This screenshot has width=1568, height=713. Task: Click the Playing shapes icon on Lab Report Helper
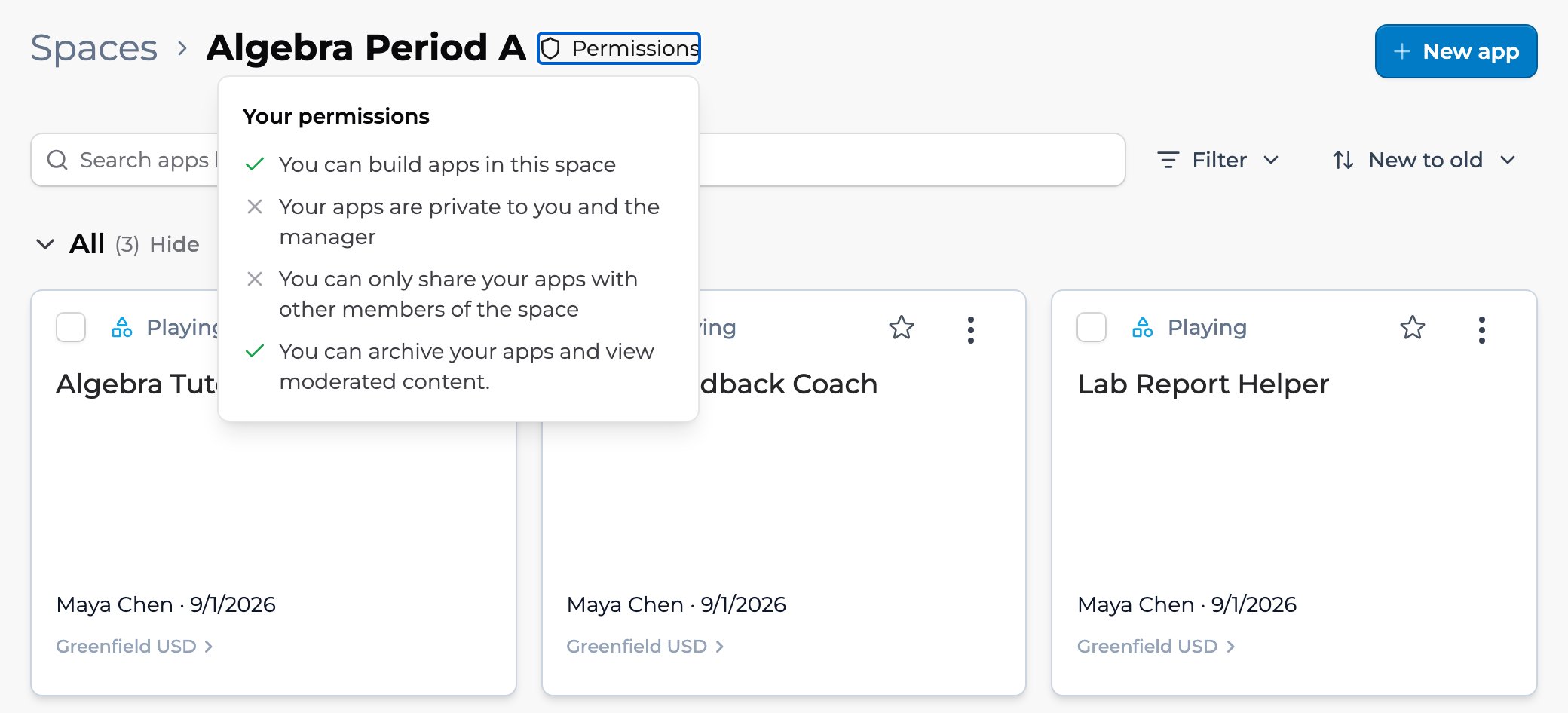[1143, 327]
